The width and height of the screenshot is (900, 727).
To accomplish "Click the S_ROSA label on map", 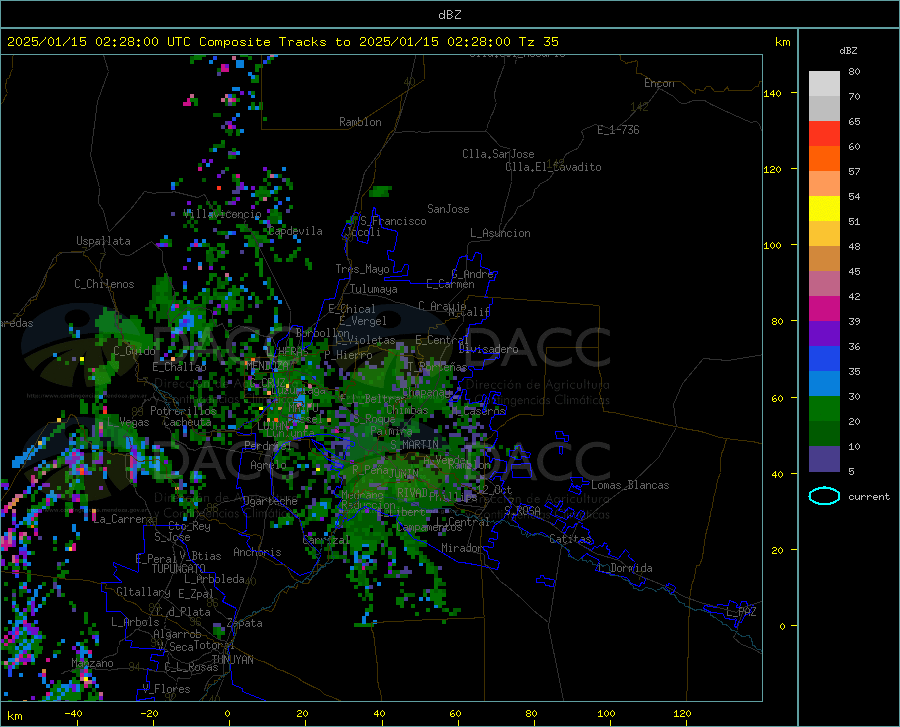I will click(522, 511).
